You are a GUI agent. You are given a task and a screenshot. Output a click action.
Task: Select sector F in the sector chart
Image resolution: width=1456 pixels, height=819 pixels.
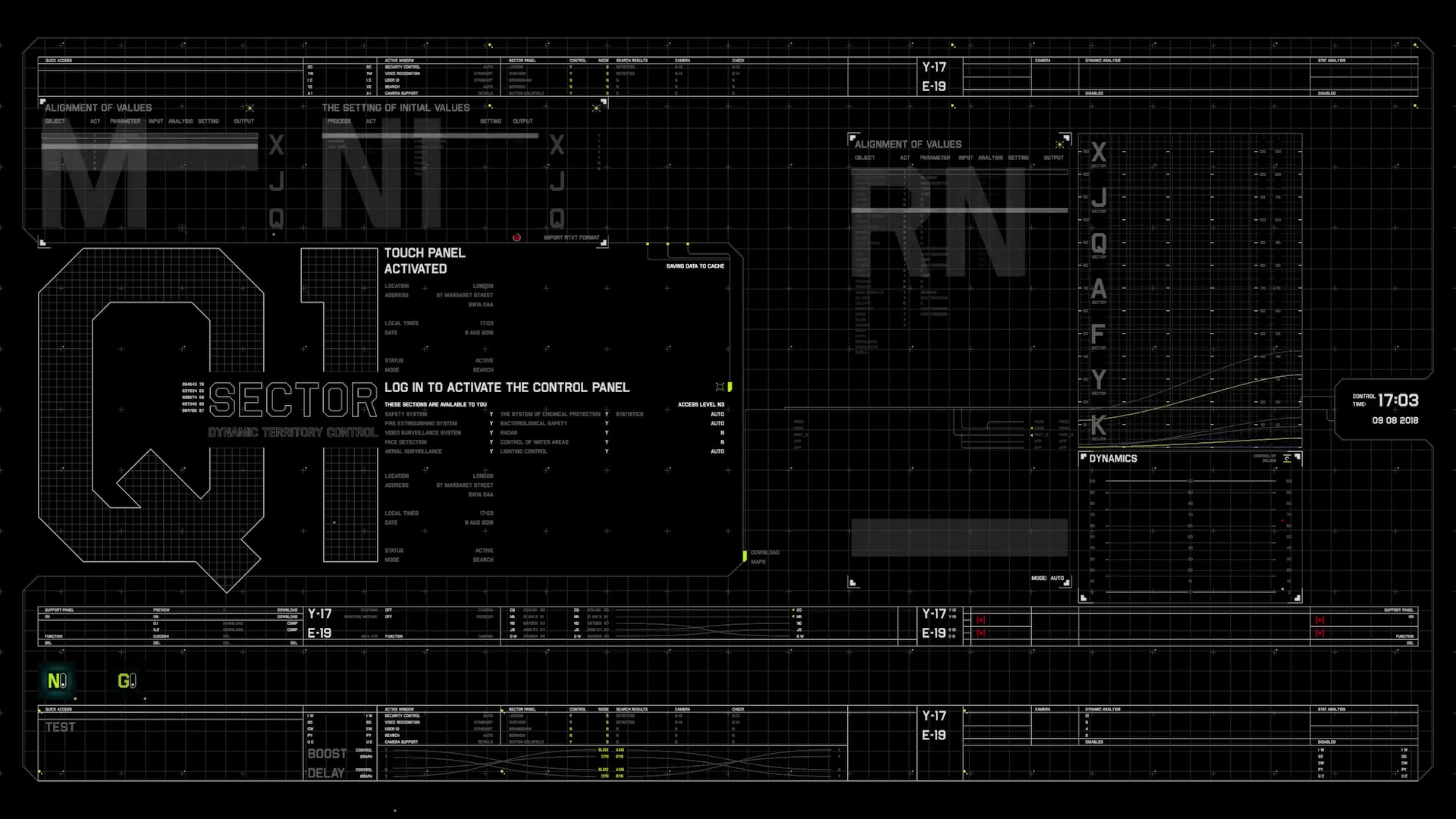tap(1098, 335)
